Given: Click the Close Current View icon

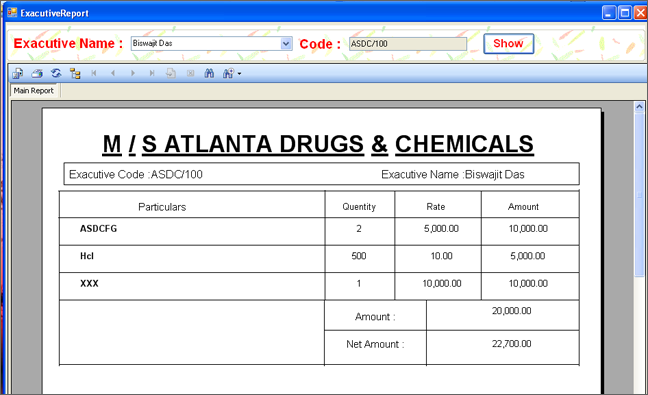Looking at the screenshot, I should [x=190, y=74].
